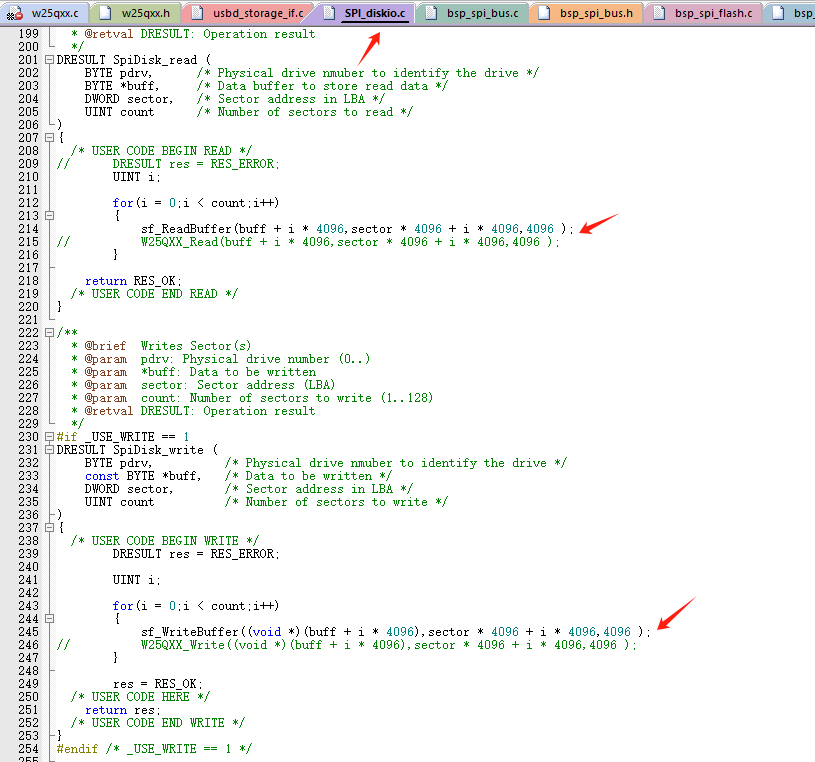Collapse the function body fold at line 207
The image size is (815, 762).
[49, 138]
